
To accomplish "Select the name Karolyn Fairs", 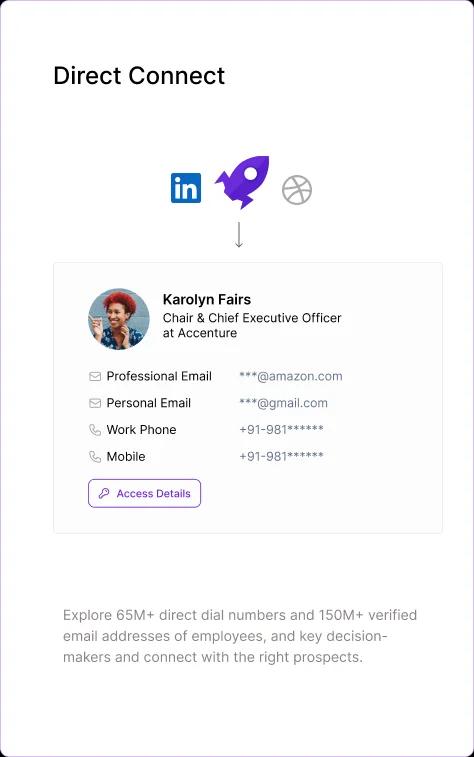I will coord(207,299).
